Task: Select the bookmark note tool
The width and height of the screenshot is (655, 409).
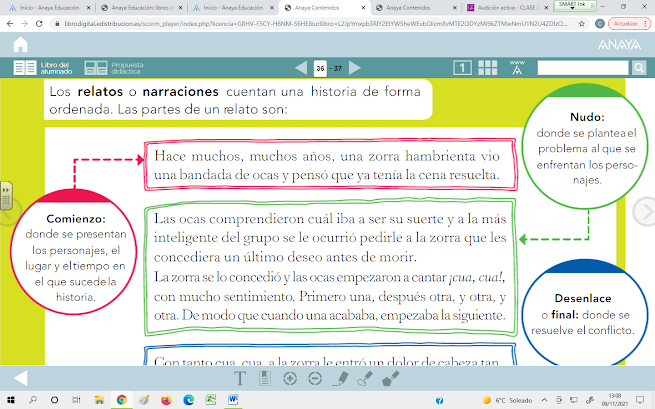Action: (x=265, y=379)
